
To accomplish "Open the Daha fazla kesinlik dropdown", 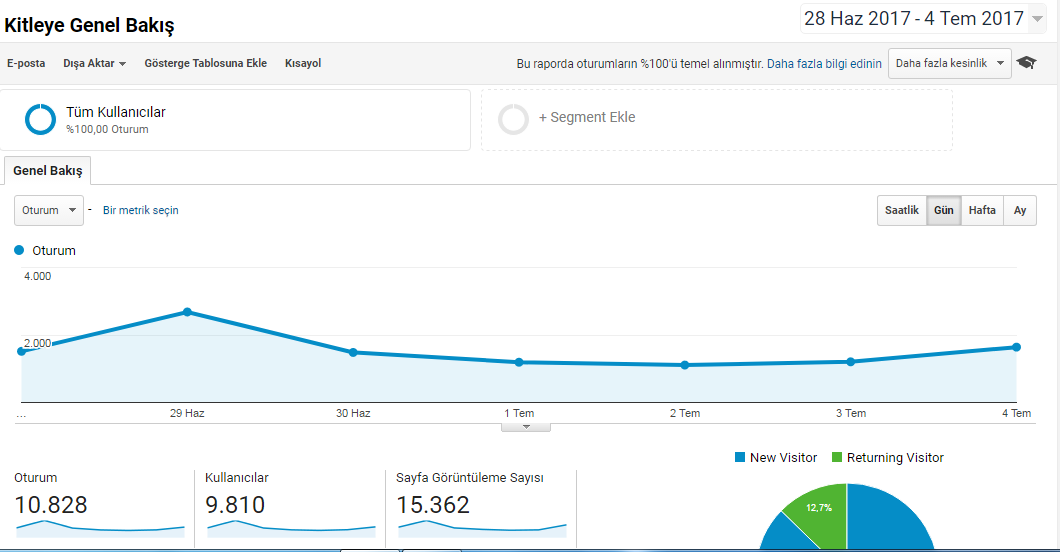I will point(950,63).
